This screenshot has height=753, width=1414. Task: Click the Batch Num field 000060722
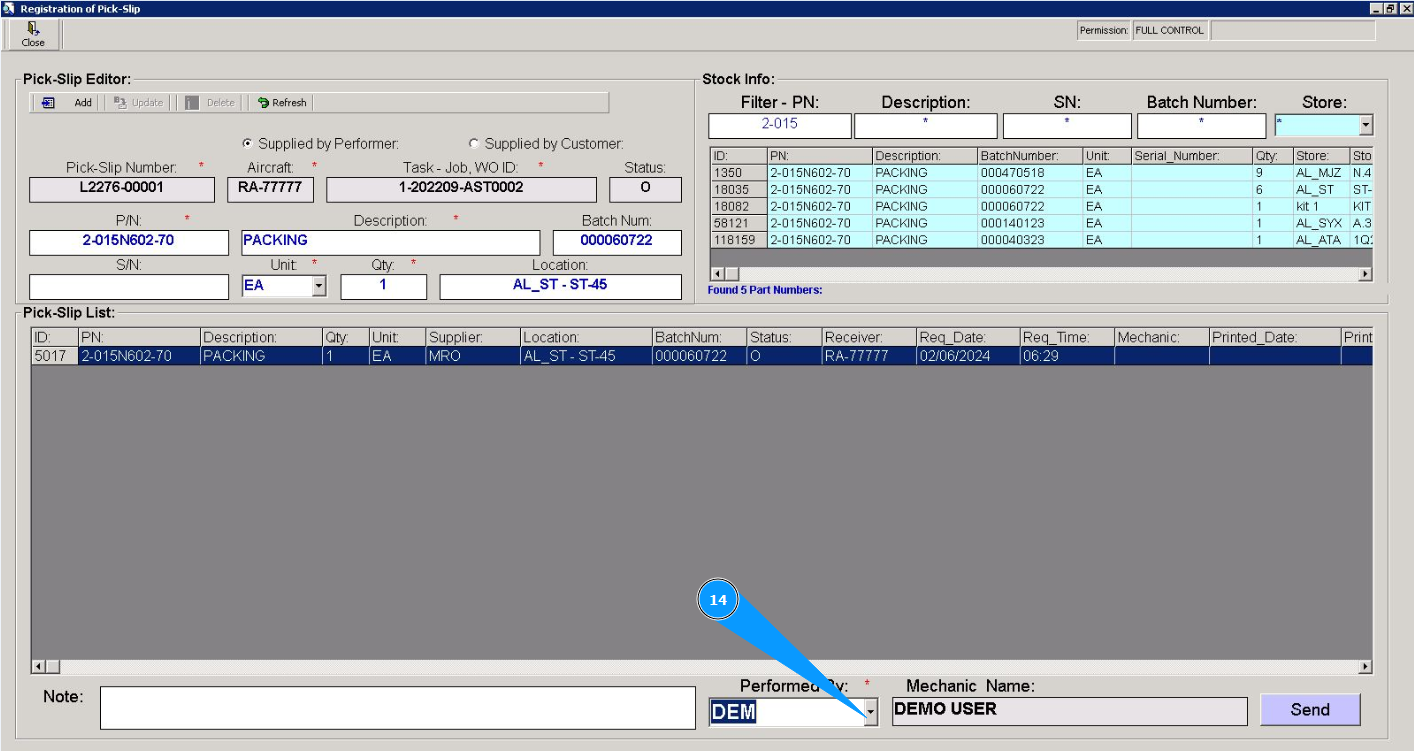pyautogui.click(x=617, y=242)
